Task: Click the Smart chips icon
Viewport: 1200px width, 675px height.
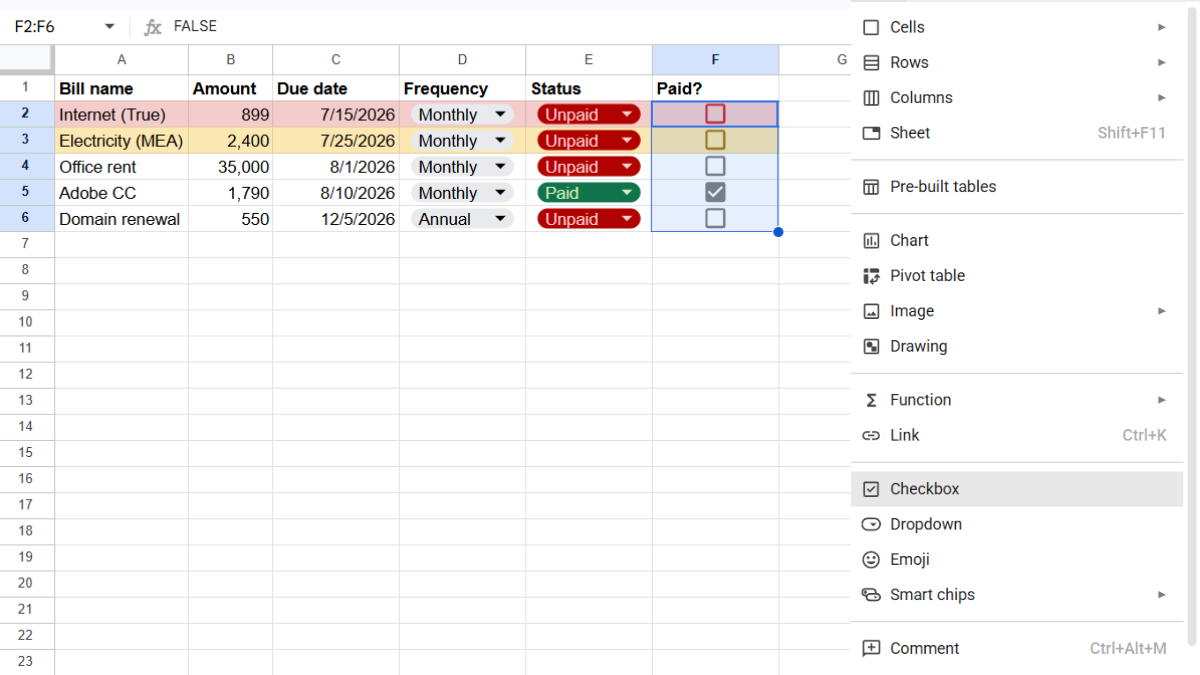Action: pyautogui.click(x=871, y=594)
